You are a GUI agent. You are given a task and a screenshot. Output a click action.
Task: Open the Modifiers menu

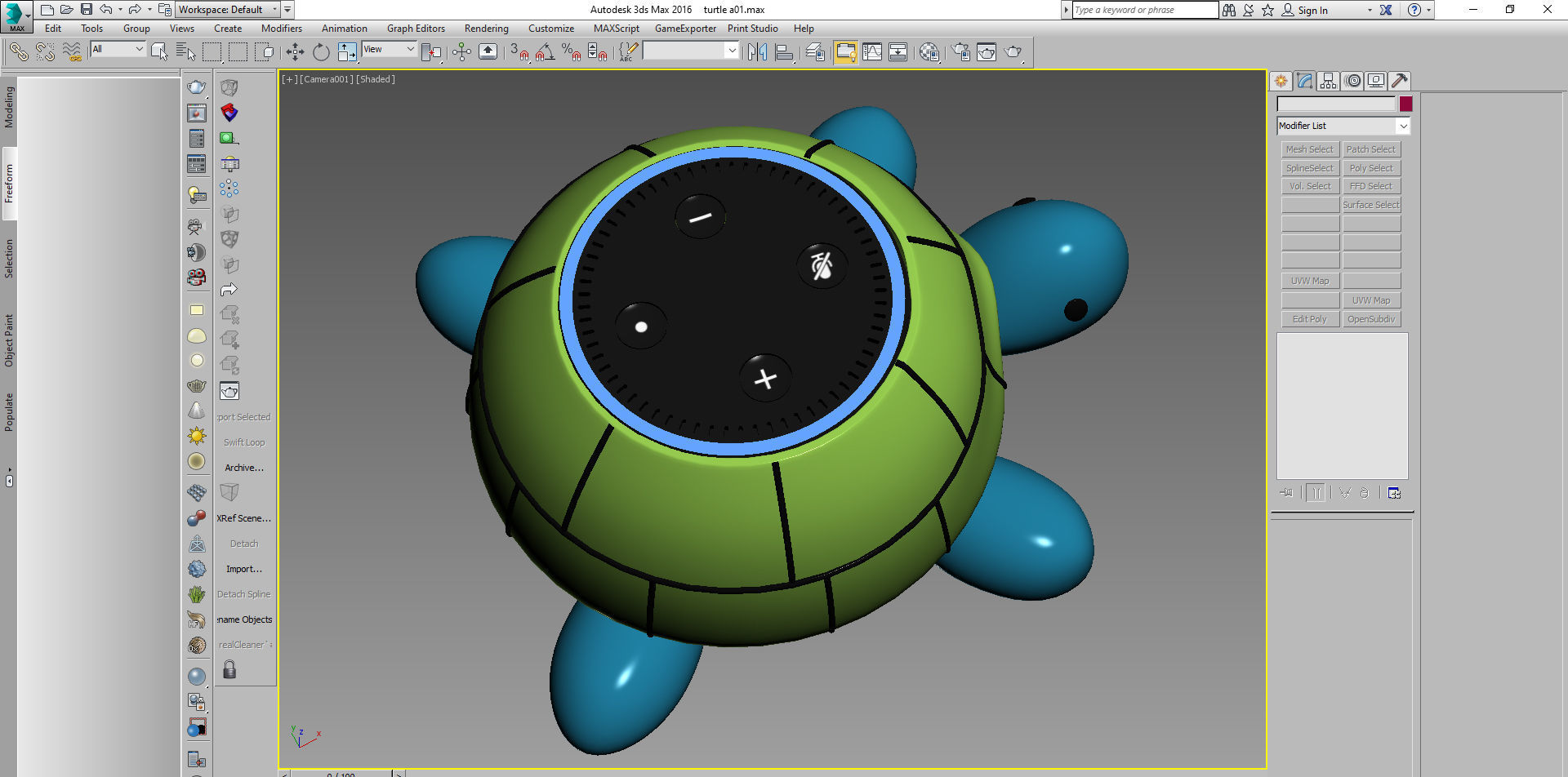pos(282,29)
